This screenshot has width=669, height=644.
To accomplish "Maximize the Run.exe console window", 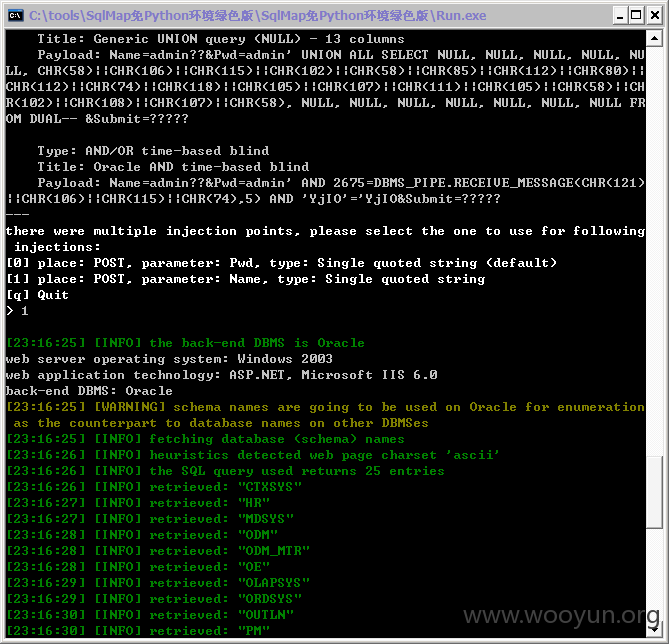I will [x=636, y=16].
